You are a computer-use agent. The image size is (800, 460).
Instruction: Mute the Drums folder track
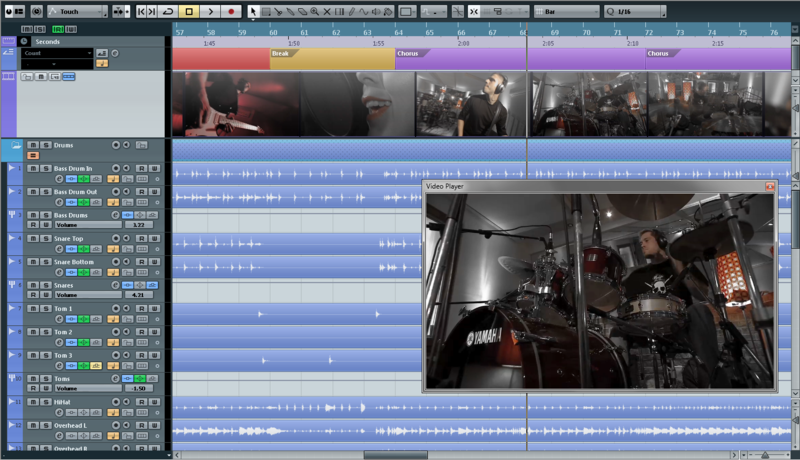33,145
